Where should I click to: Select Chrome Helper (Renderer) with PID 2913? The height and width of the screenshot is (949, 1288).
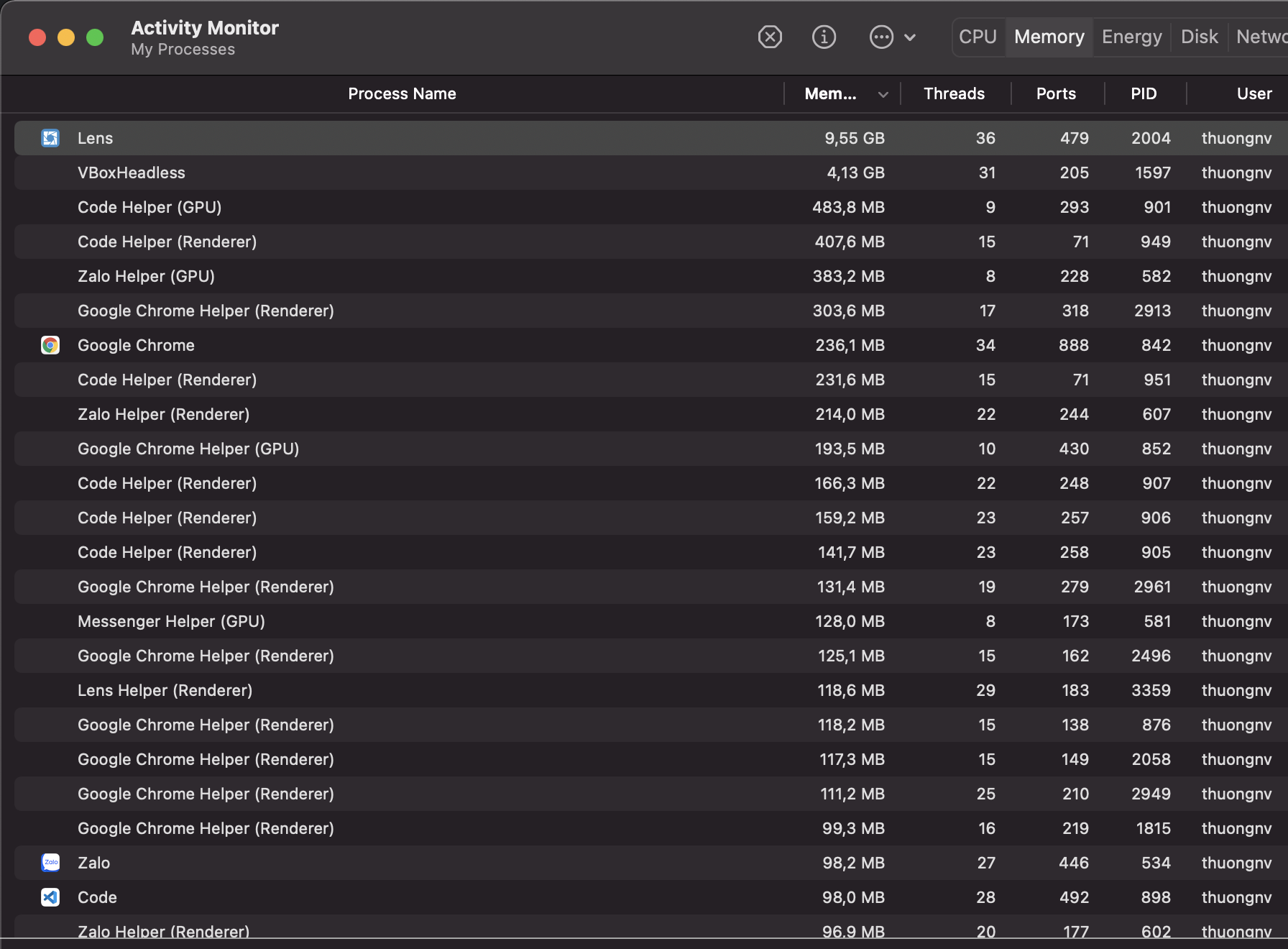pos(650,311)
